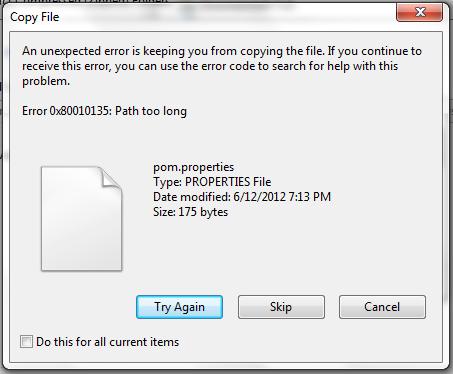Click the 'Type: PROPERTIES File' line

pyautogui.click(x=212, y=182)
